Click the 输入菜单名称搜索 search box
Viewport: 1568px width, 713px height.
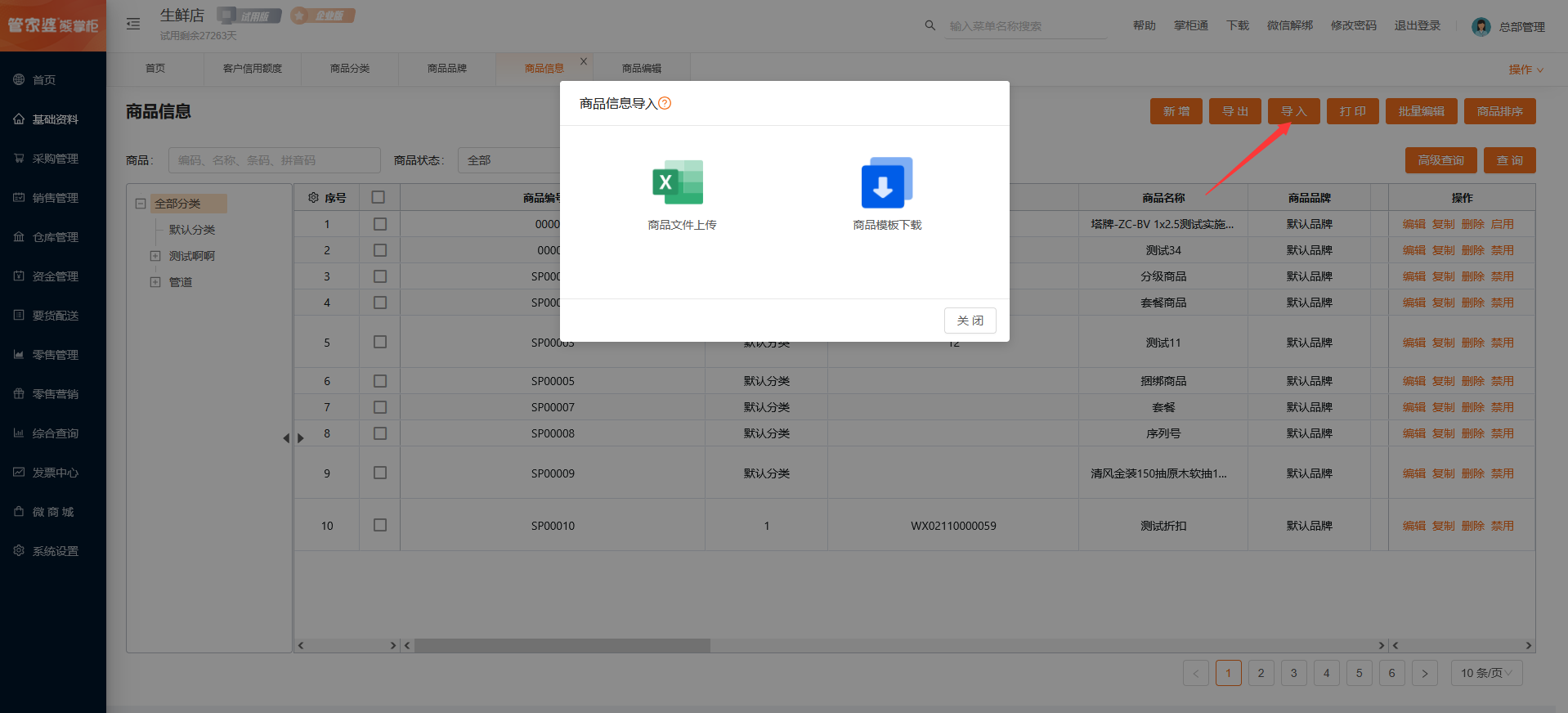pyautogui.click(x=1026, y=26)
